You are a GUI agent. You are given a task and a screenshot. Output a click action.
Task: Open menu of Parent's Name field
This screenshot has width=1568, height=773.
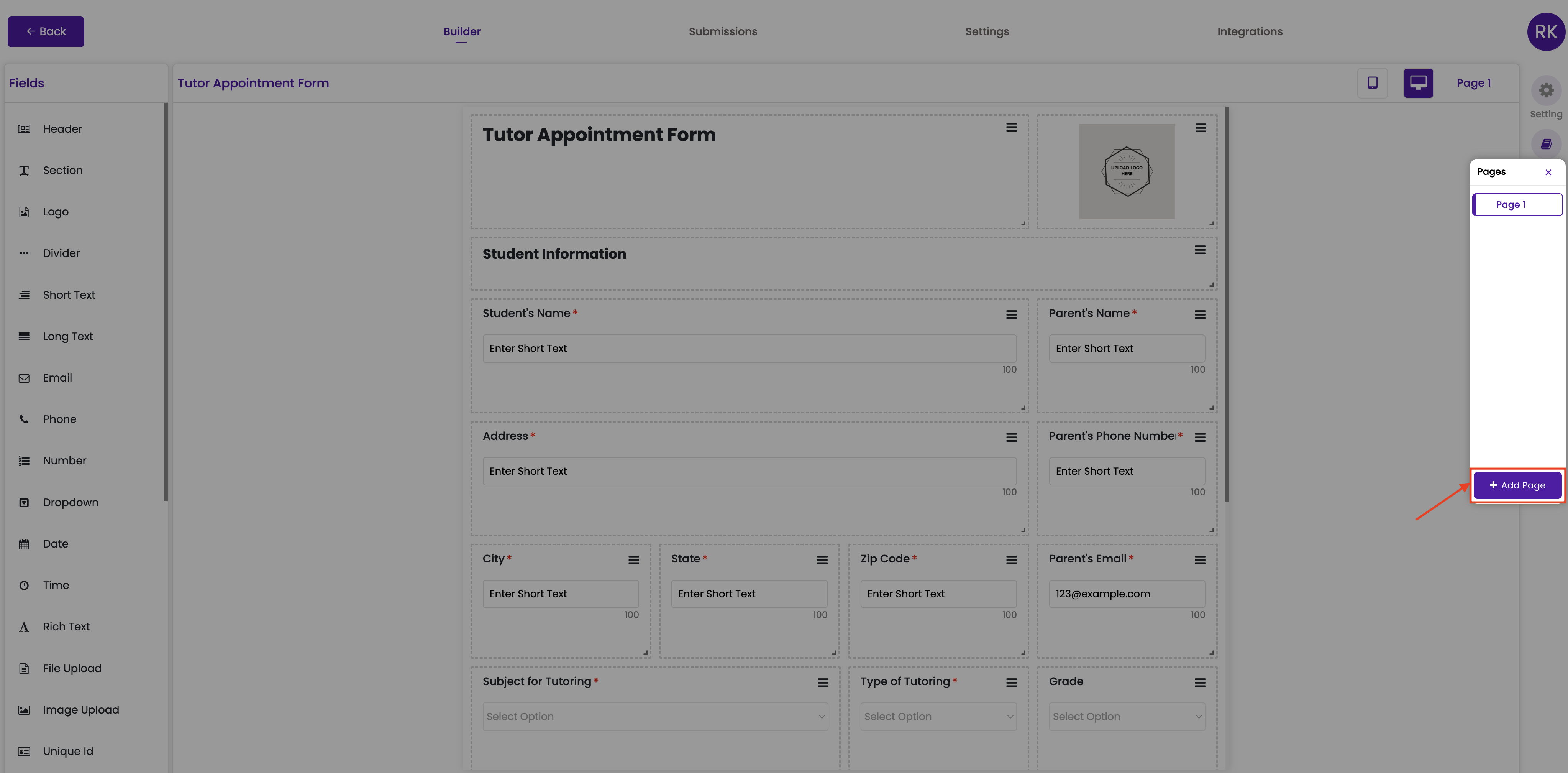(x=1200, y=315)
